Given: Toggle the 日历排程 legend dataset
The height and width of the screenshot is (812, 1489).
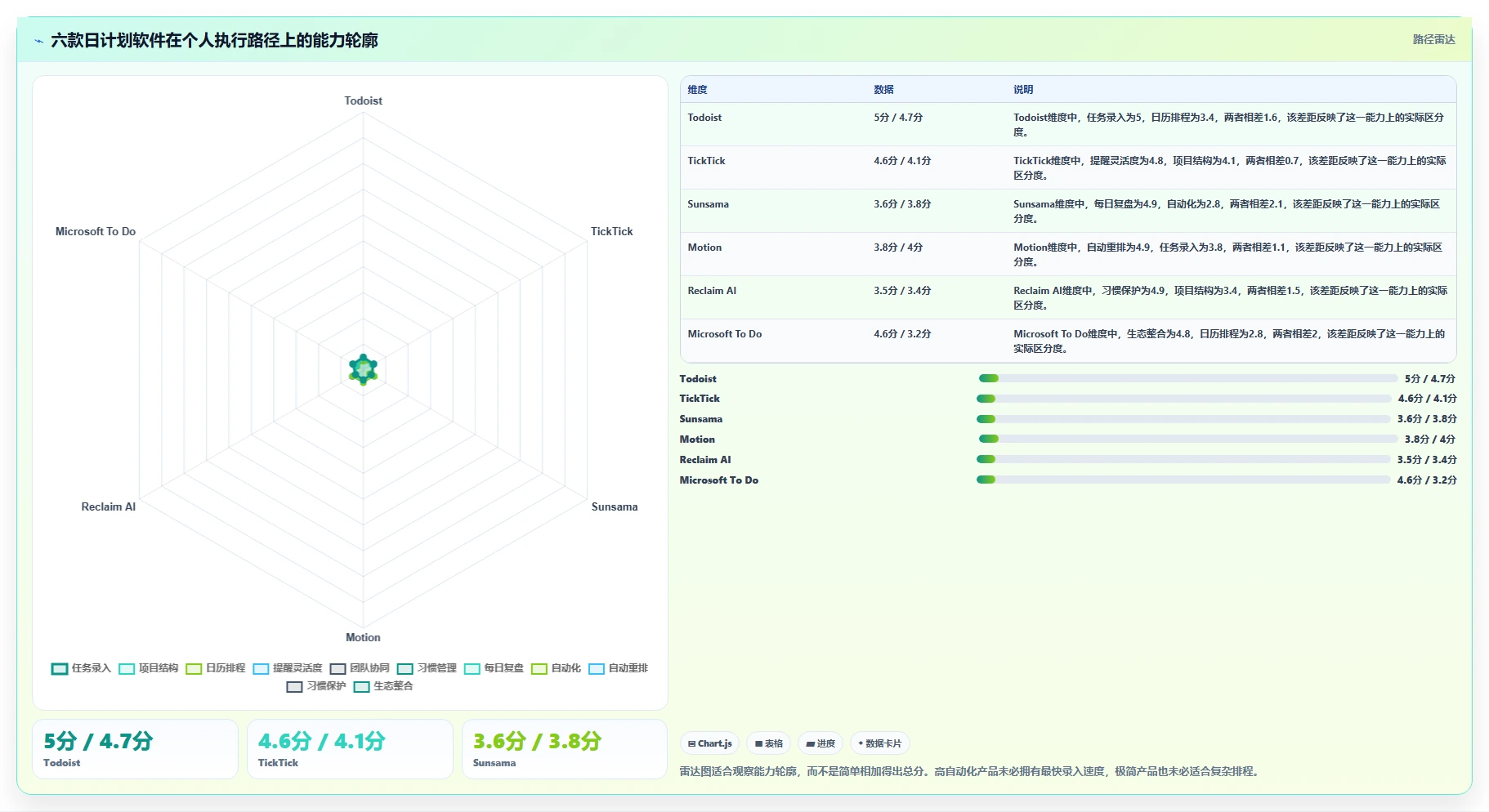Looking at the screenshot, I should [x=216, y=668].
